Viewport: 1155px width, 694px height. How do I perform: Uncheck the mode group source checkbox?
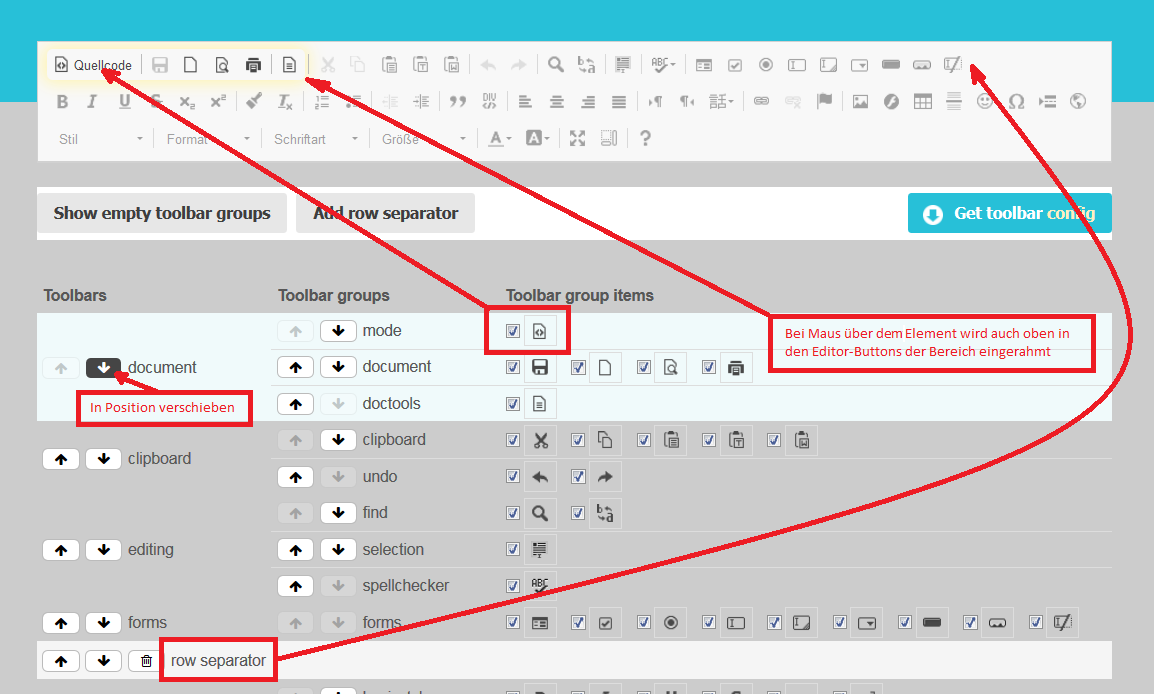(513, 331)
